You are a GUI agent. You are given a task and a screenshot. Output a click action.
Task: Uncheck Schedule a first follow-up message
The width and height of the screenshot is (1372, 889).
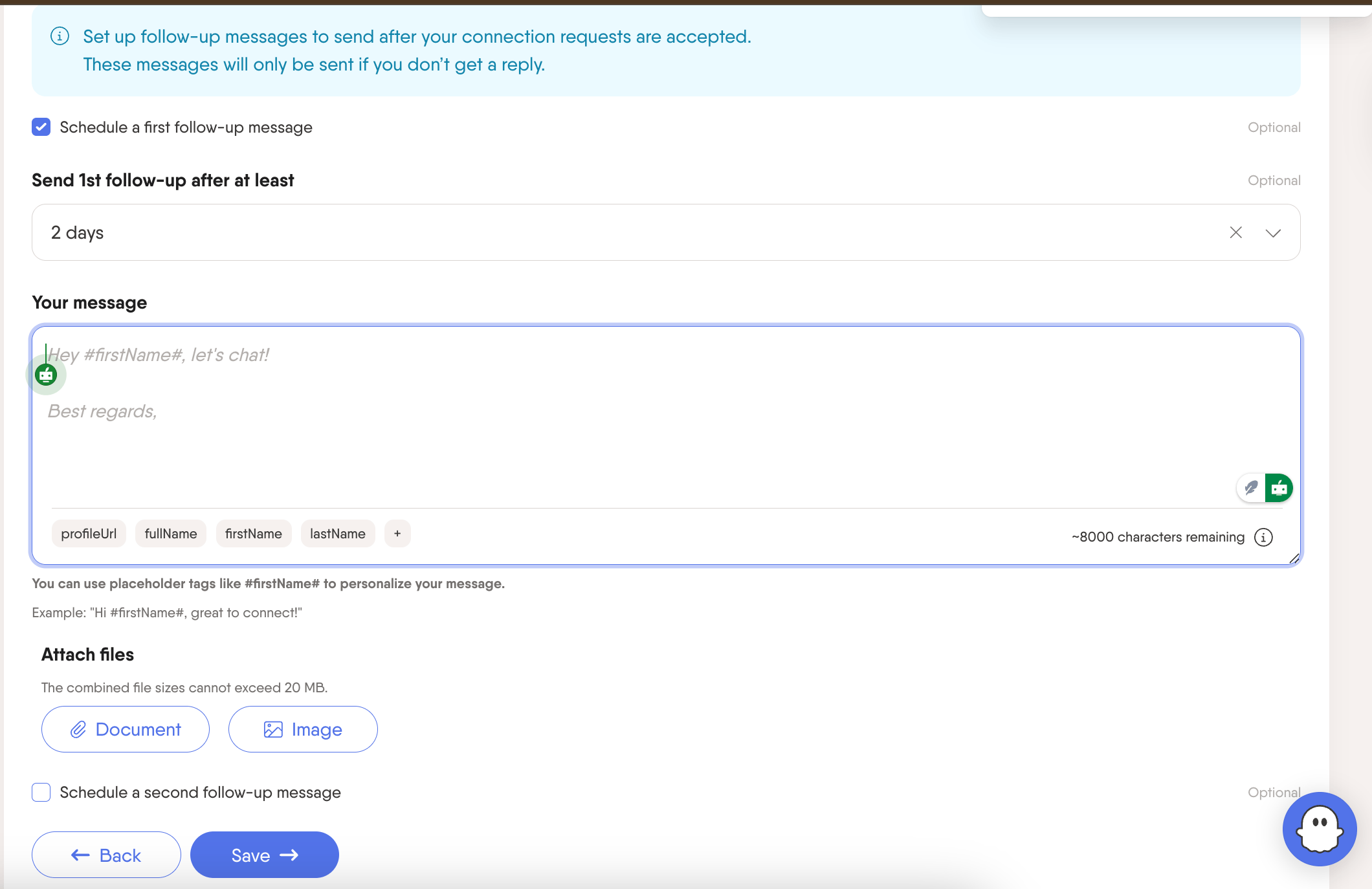click(41, 127)
